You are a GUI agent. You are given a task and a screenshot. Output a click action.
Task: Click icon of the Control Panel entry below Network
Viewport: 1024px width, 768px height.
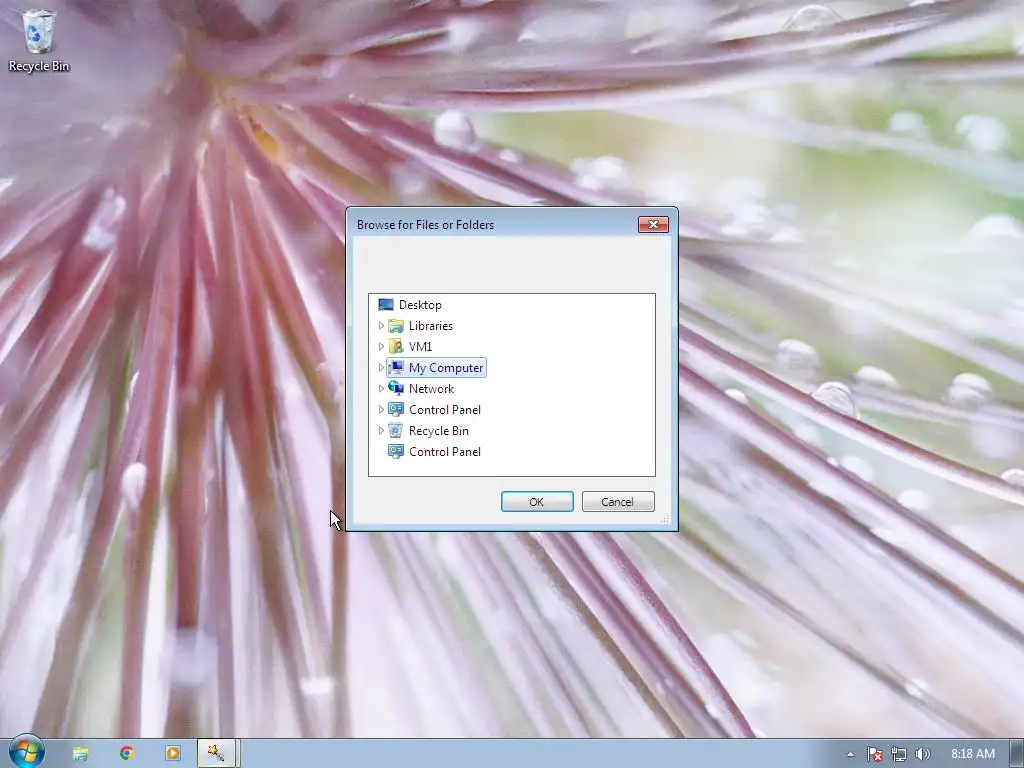(396, 409)
